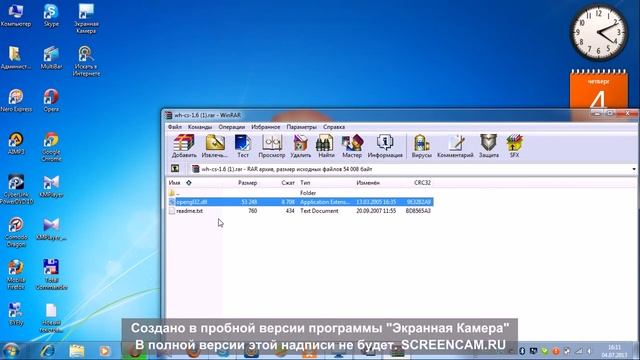This screenshot has height=360, width=640.
Task: Select the Nero Express desktop icon
Action: click(16, 100)
